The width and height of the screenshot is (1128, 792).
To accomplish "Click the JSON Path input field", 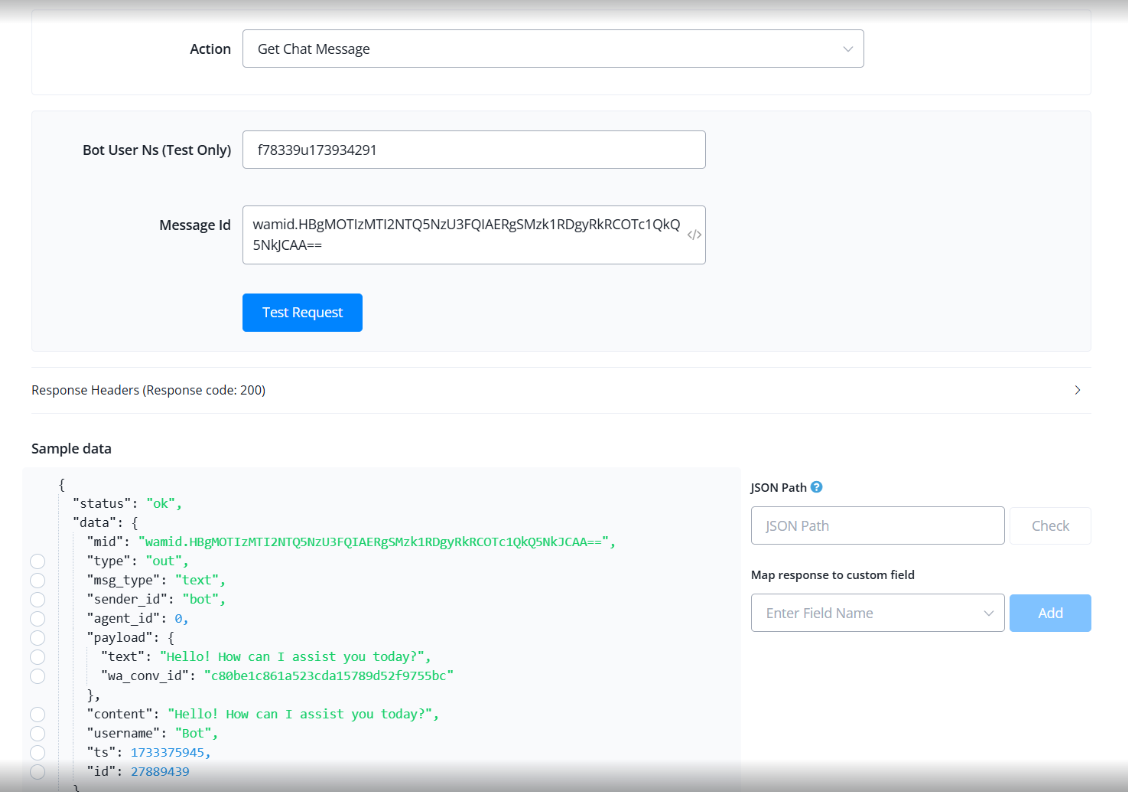I will pos(877,526).
